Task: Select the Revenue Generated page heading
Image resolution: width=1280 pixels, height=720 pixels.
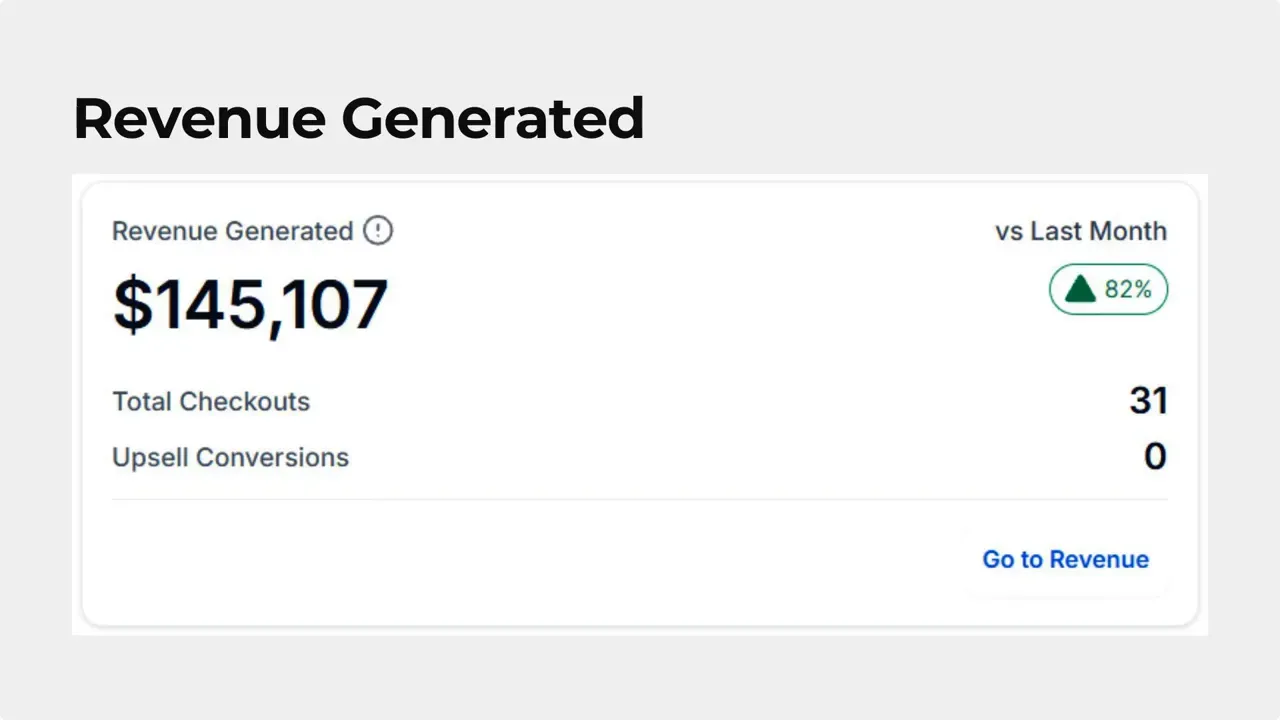Action: (358, 118)
